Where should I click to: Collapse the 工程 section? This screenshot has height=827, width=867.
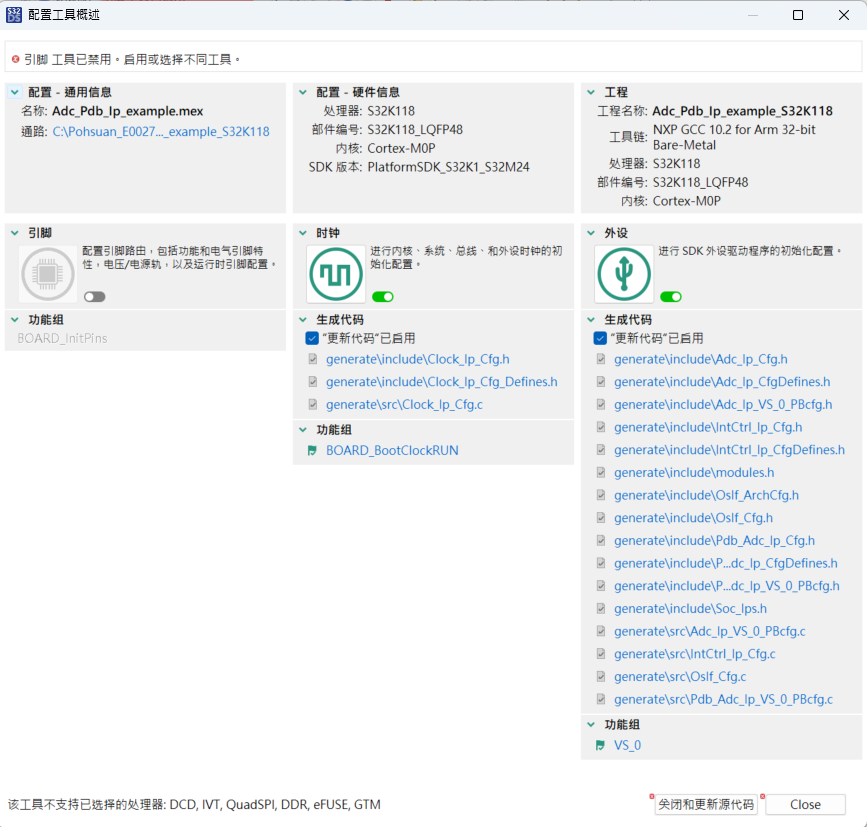click(x=589, y=91)
